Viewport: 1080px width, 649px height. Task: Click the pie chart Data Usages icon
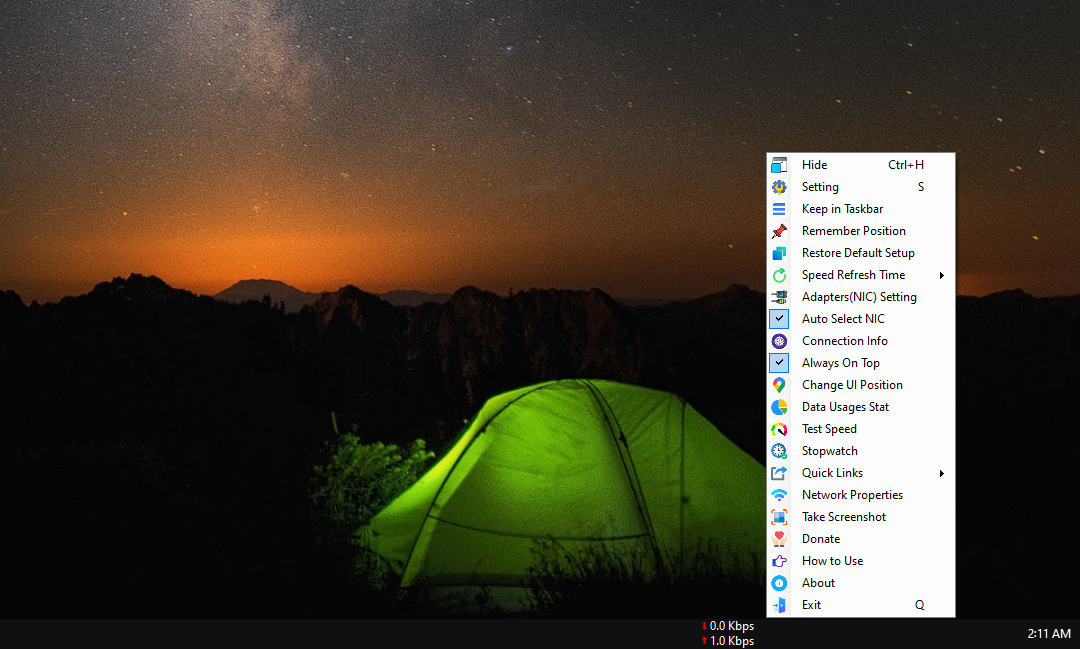pos(779,407)
